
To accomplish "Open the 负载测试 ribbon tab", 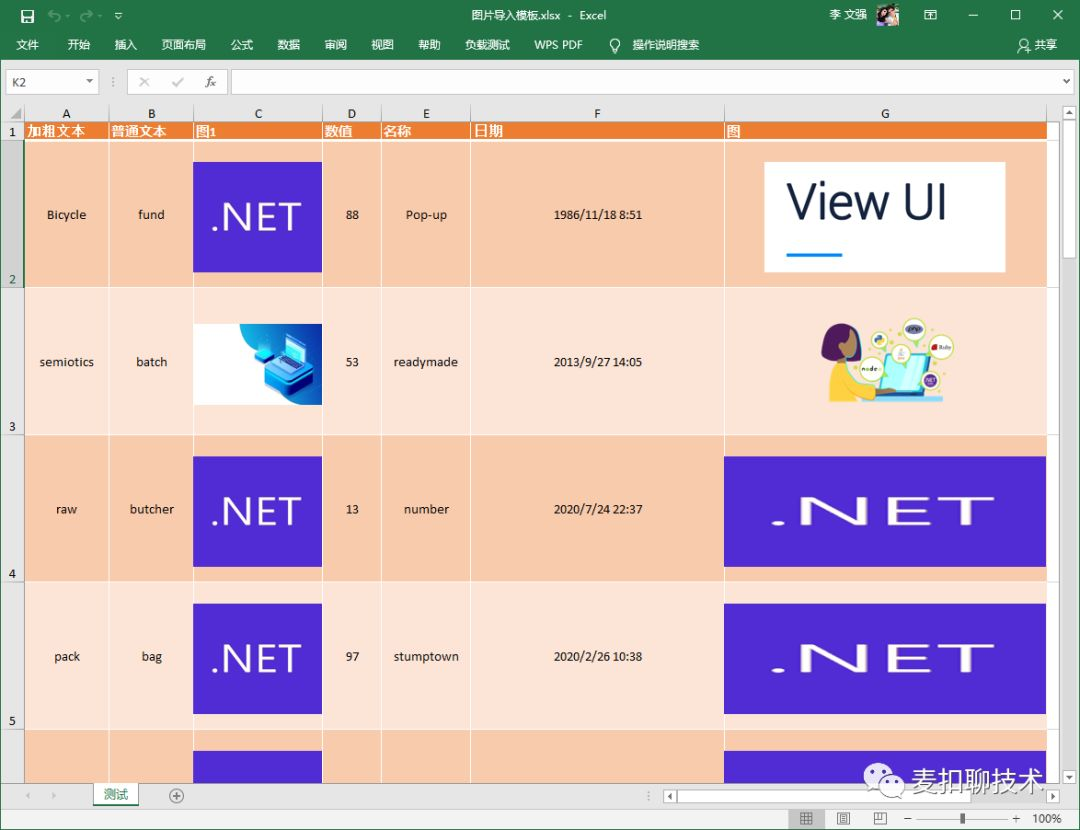I will tap(487, 45).
